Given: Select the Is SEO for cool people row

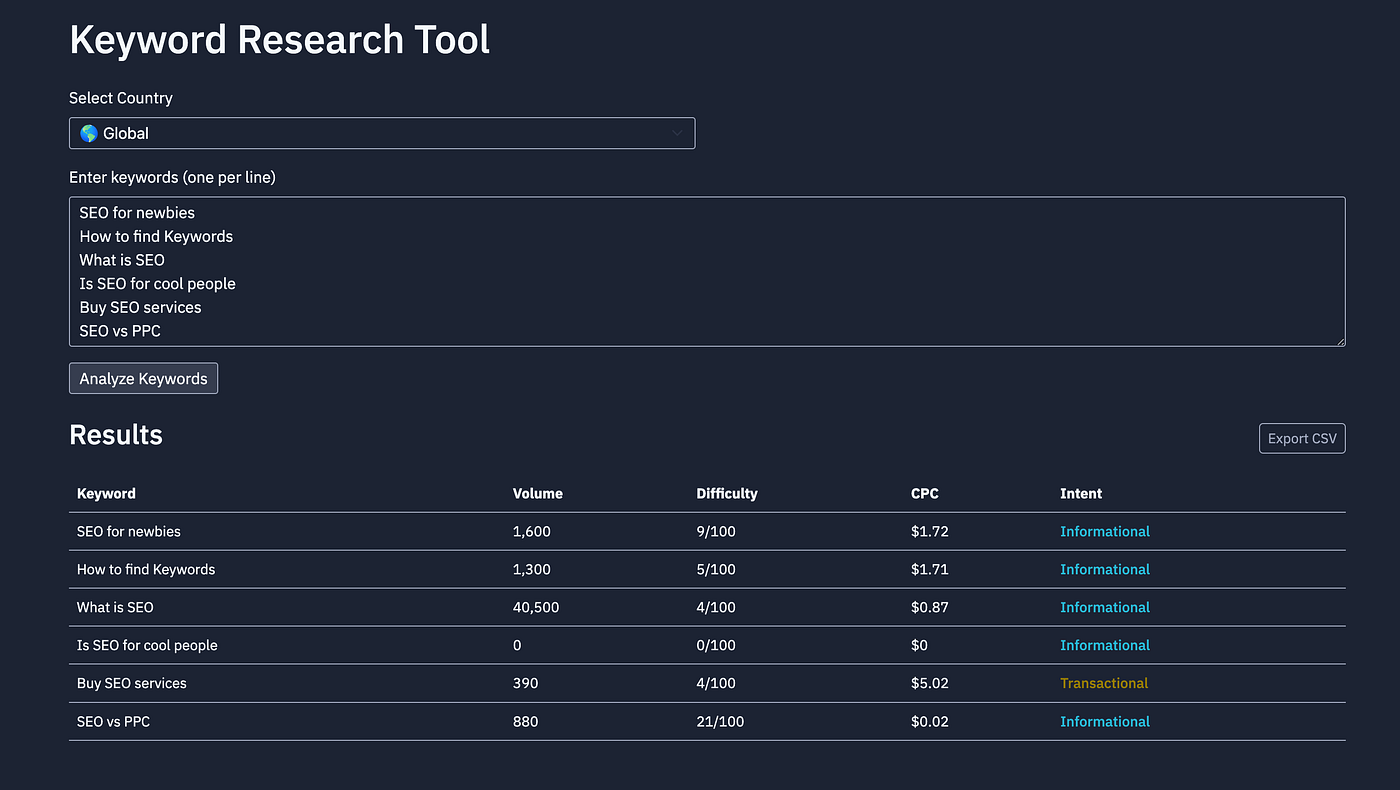Looking at the screenshot, I should click(x=146, y=645).
